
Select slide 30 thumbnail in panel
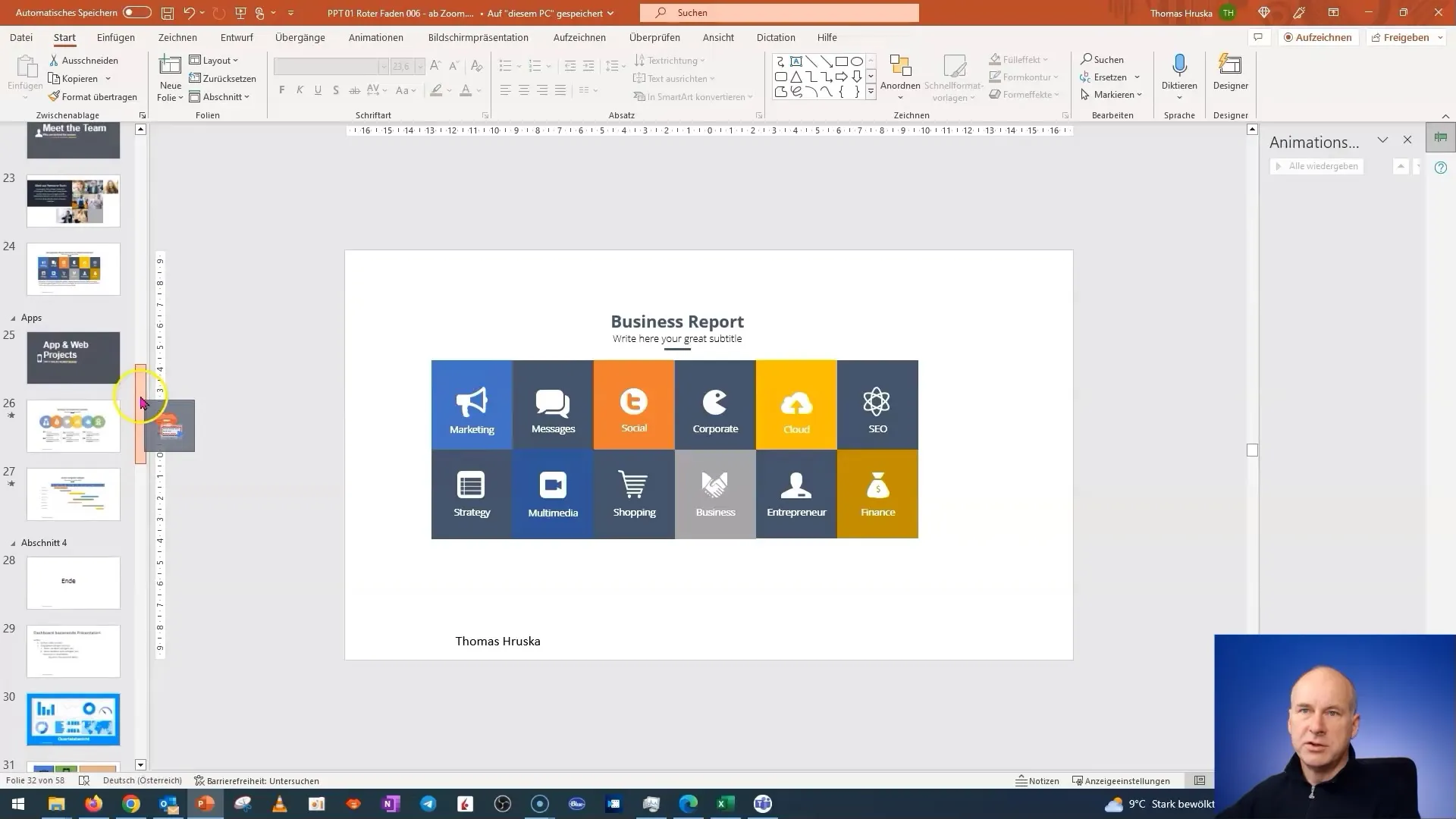[x=74, y=719]
